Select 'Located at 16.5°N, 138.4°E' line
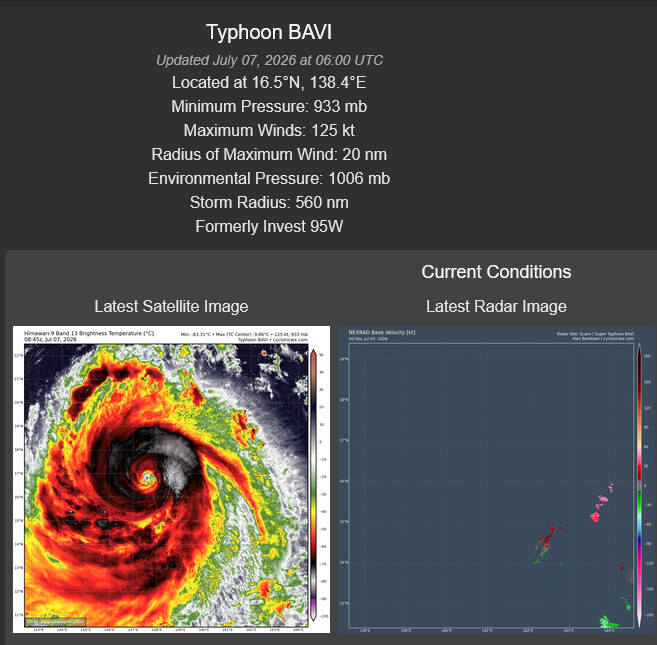This screenshot has height=645, width=657. pos(269,83)
